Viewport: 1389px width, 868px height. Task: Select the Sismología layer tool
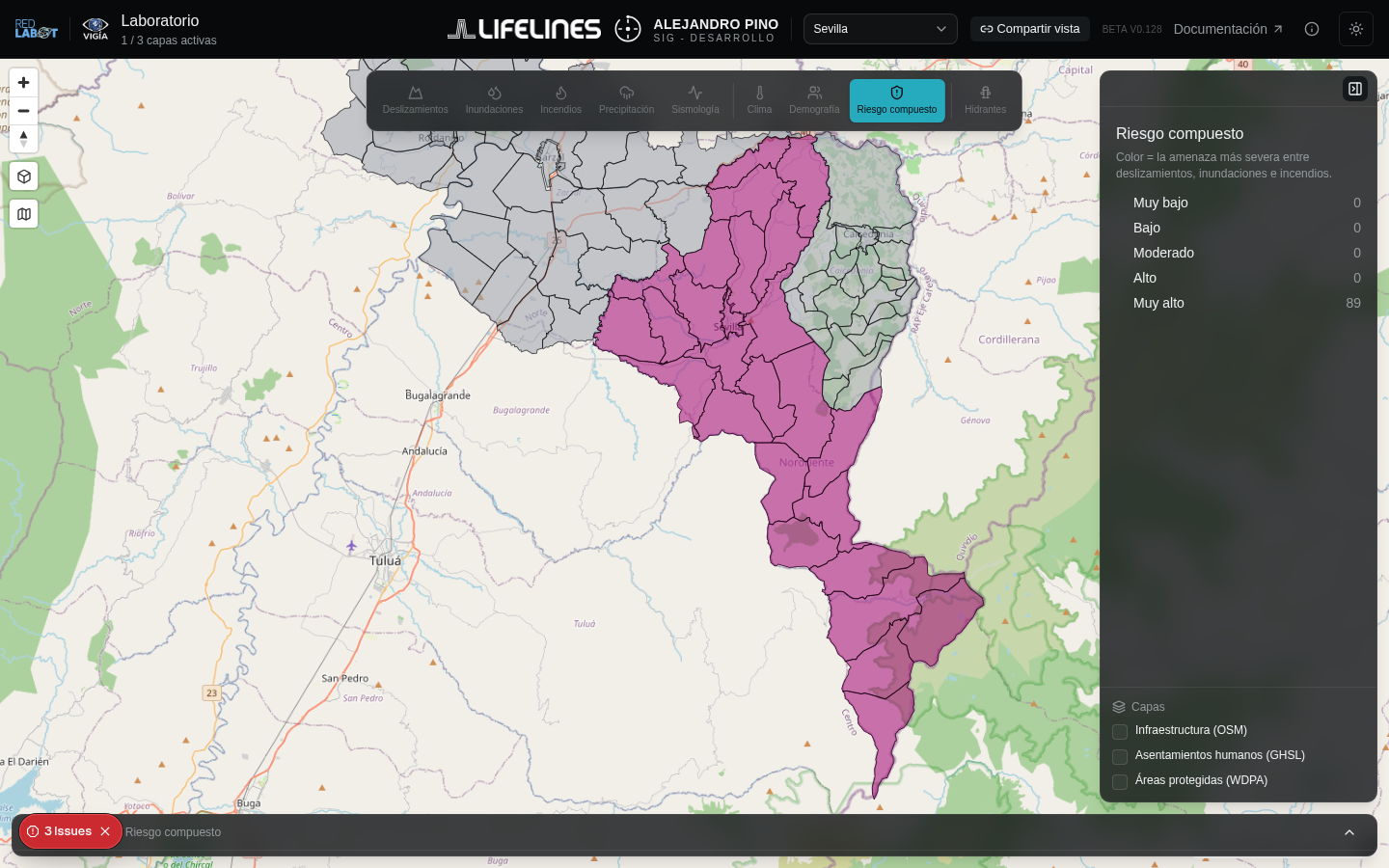[x=695, y=100]
